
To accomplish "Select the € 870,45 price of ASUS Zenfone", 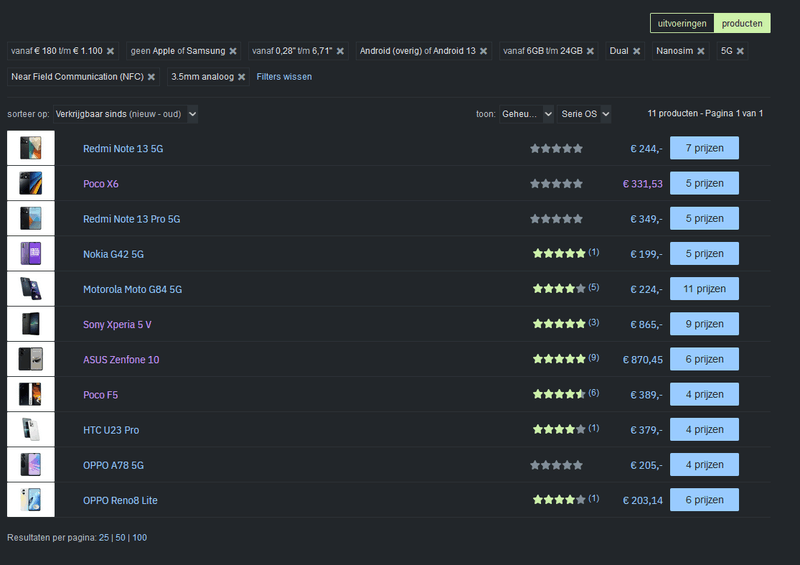I will tap(642, 360).
